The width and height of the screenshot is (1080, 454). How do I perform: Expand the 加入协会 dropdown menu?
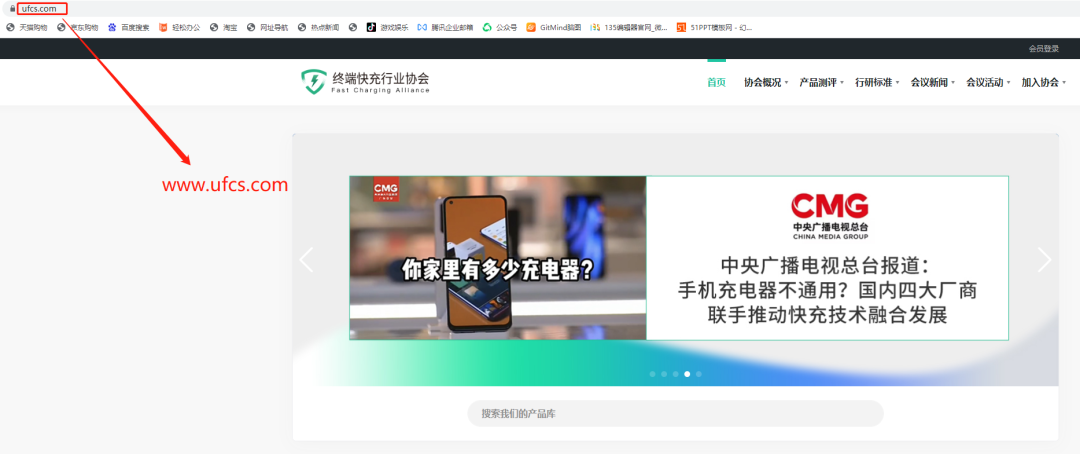[1043, 83]
